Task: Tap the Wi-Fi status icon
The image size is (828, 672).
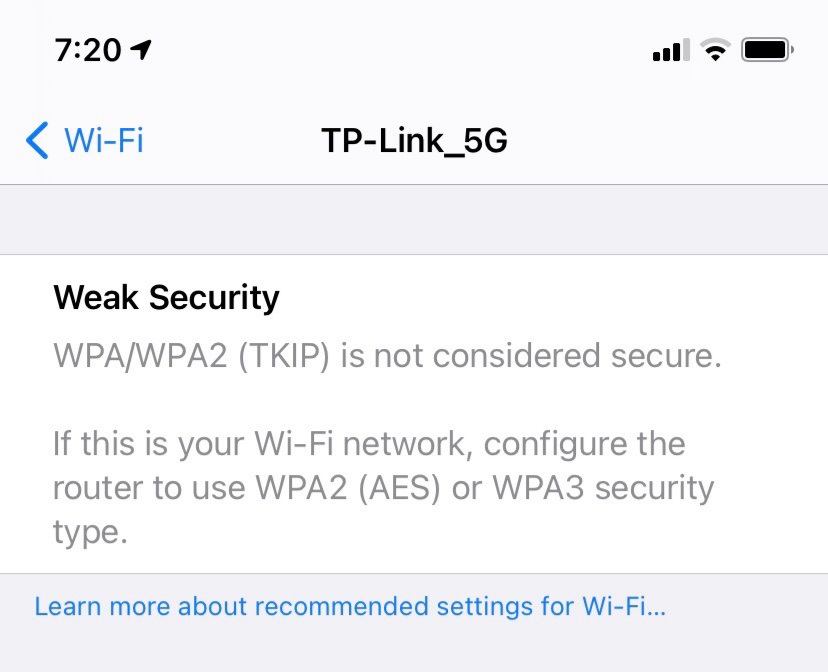Action: click(x=715, y=50)
